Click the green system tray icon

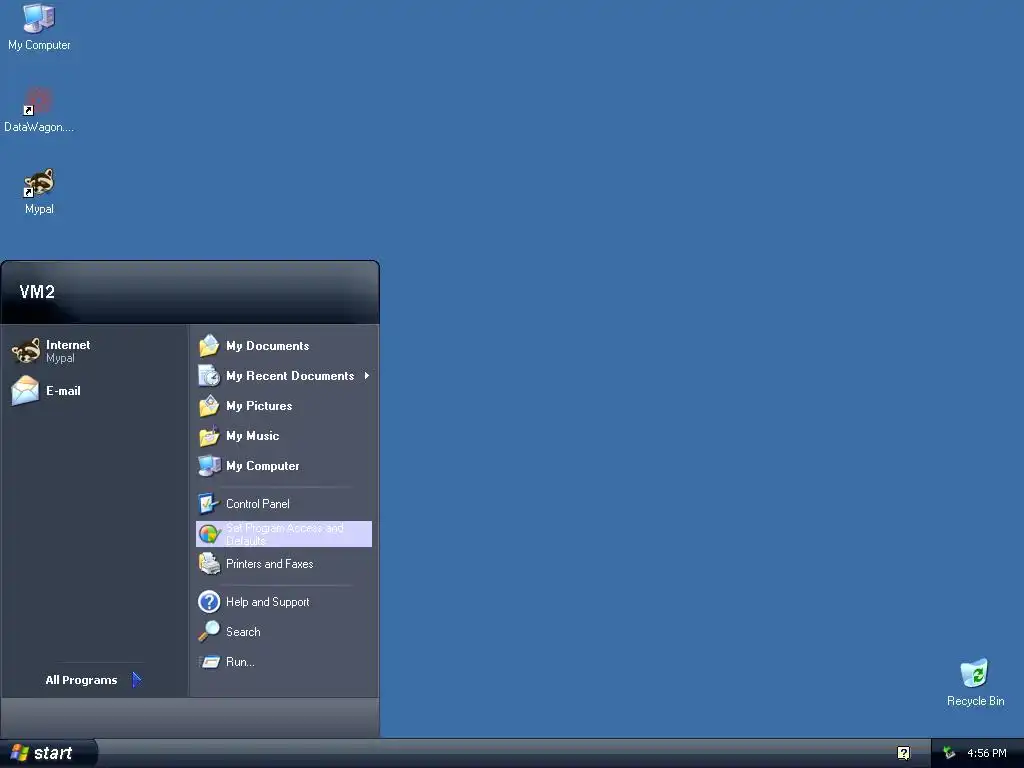948,753
